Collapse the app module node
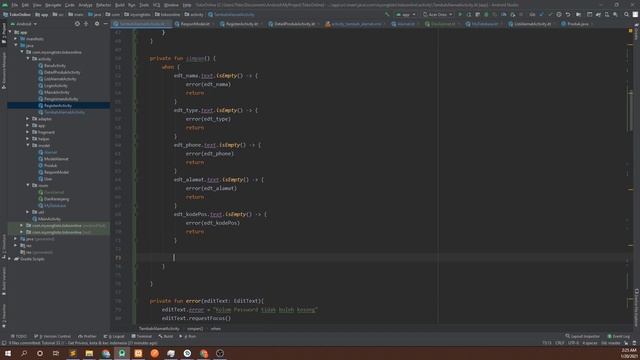 [10, 32]
